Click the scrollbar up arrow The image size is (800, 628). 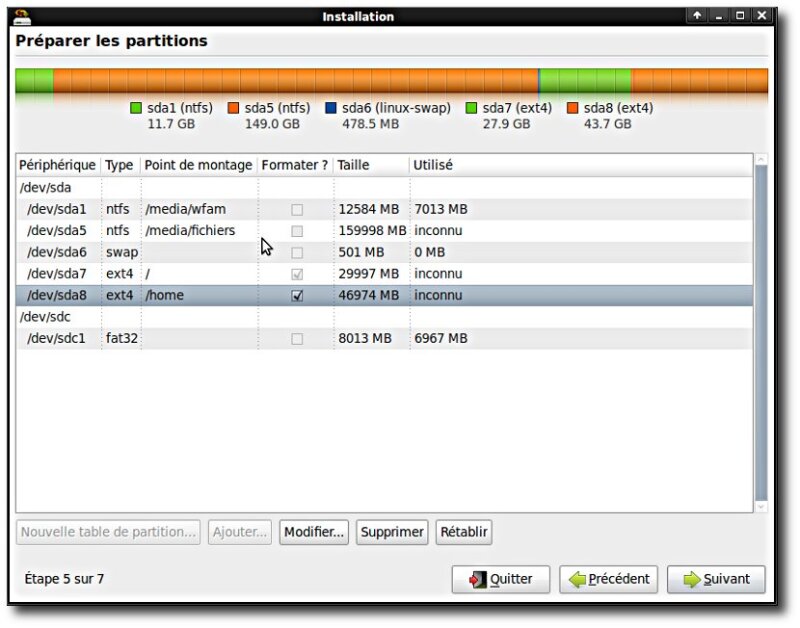point(761,160)
